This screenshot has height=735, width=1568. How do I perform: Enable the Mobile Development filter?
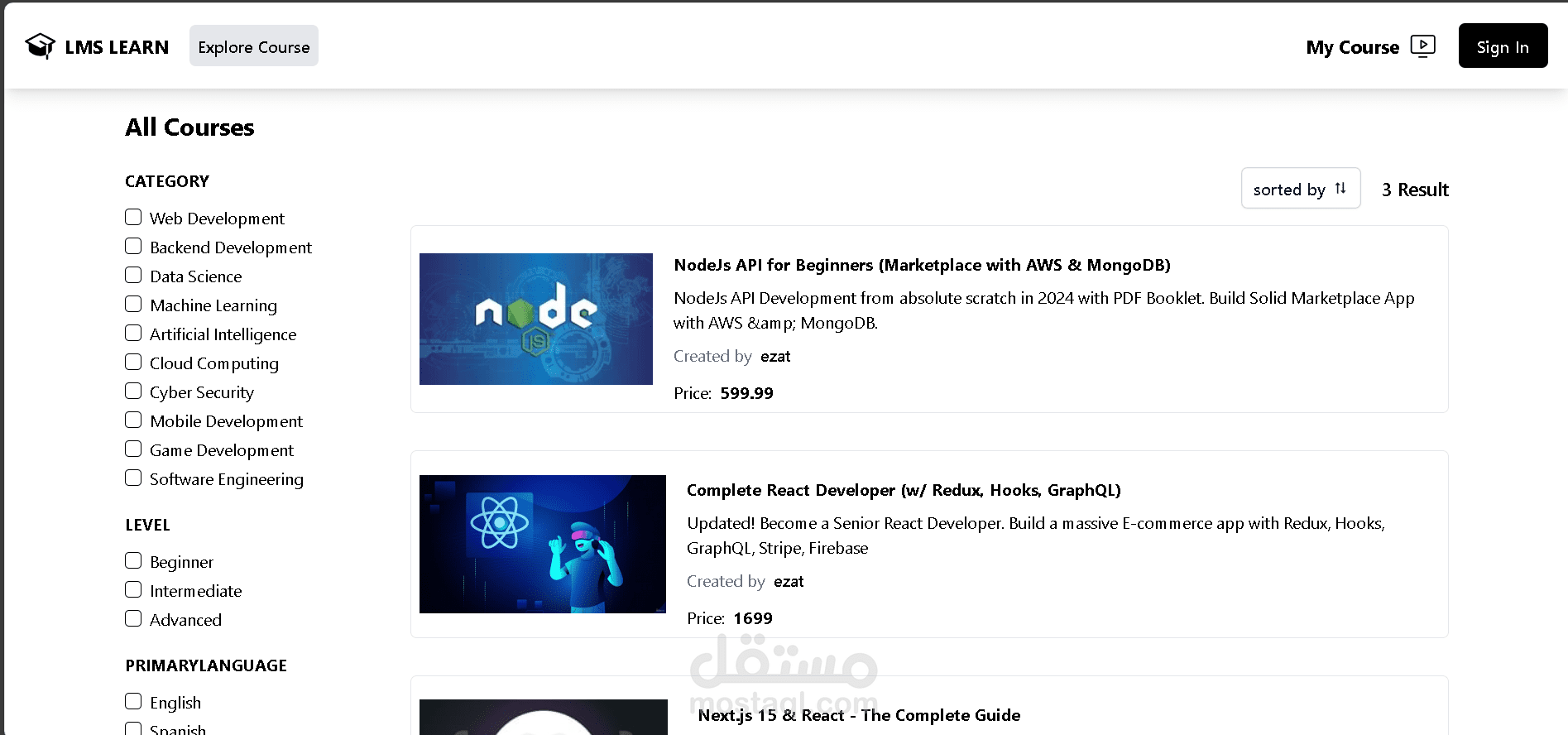(x=133, y=420)
